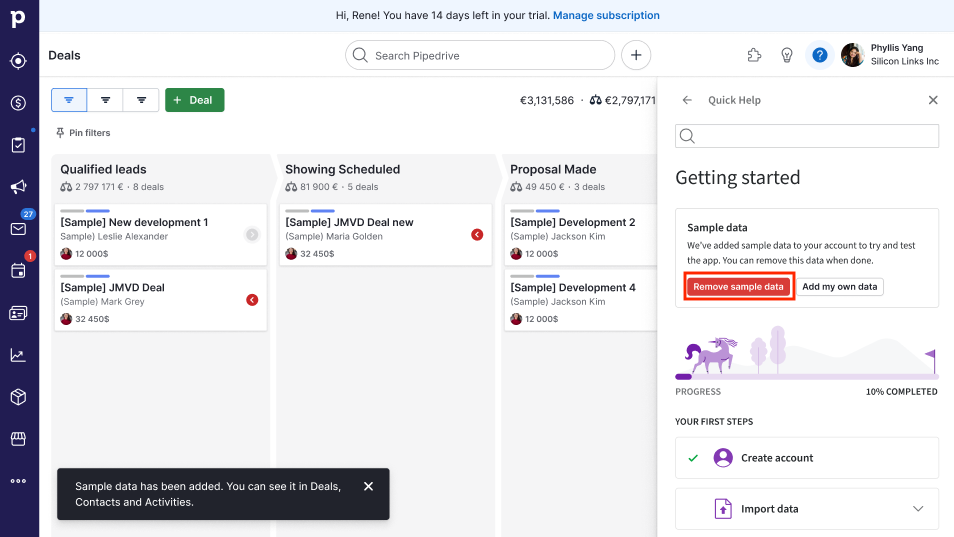Click the €3,131,586 total value
Viewport: 954px width, 537px height.
coord(546,100)
